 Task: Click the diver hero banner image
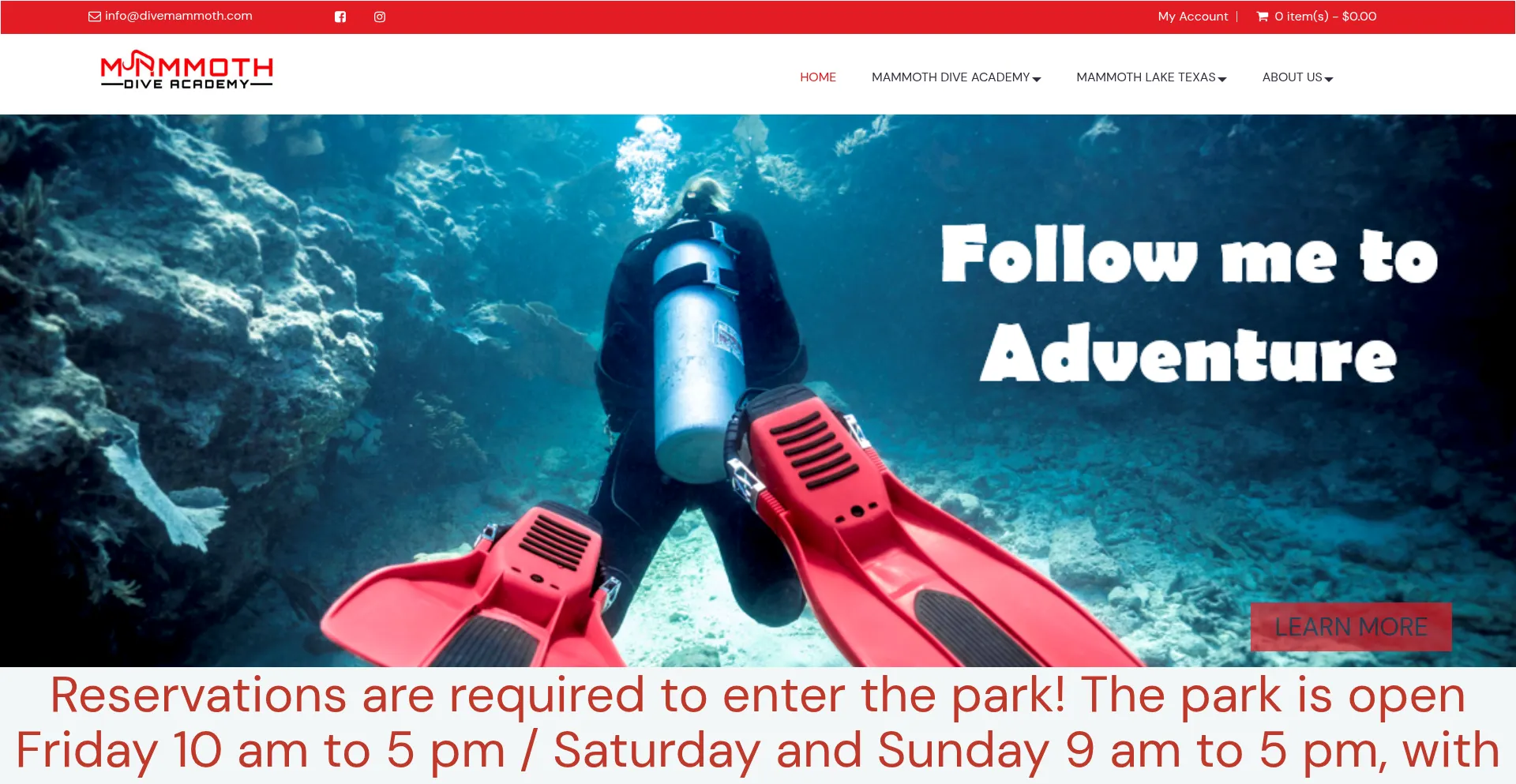[758, 391]
